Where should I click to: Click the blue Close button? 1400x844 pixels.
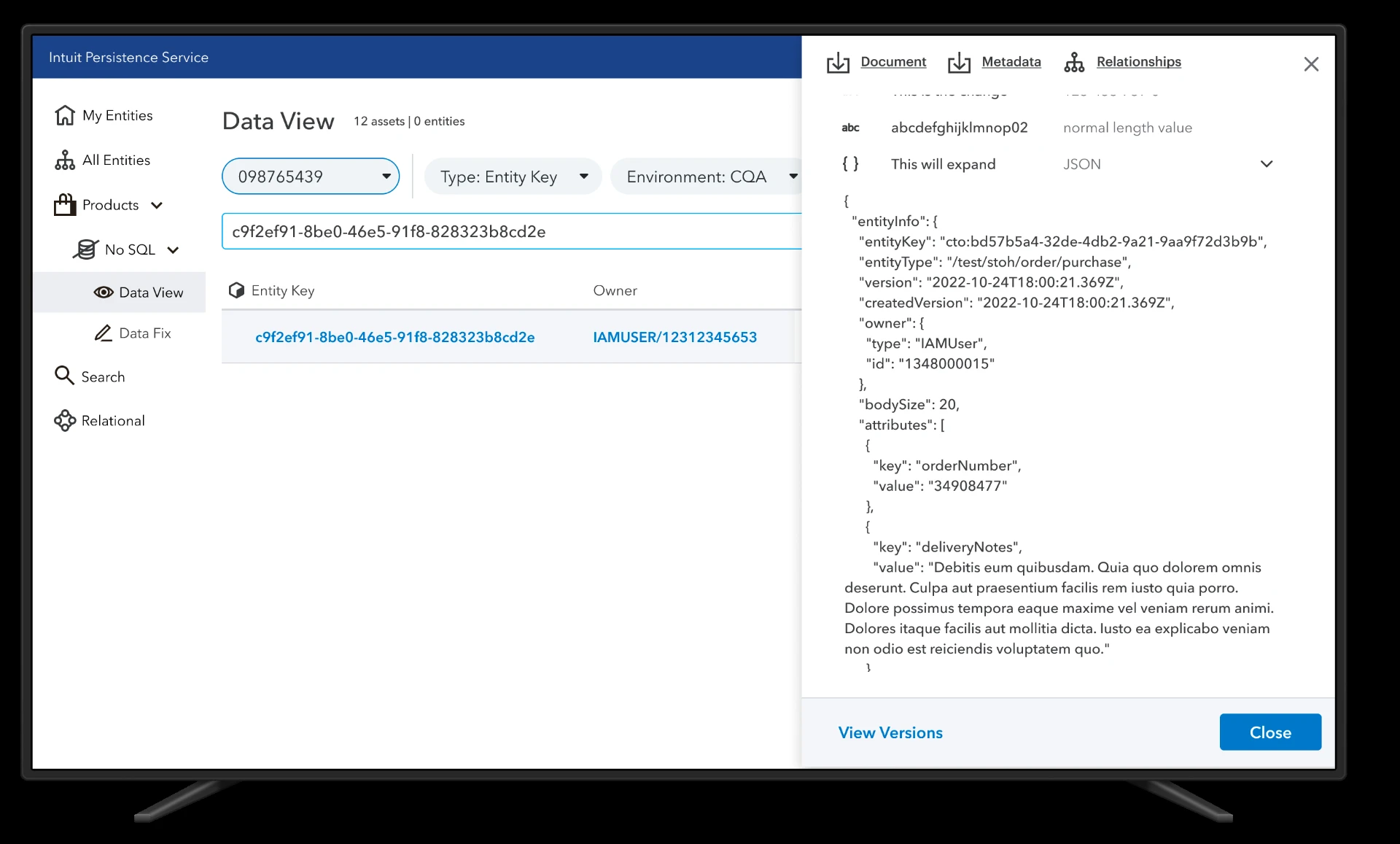1270,732
